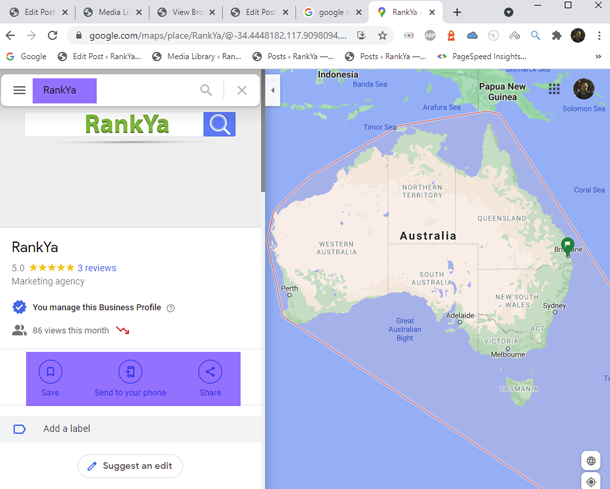Viewport: 610px width, 489px height.
Task: Click the search magnifier in the Maps search box
Action: tap(206, 90)
